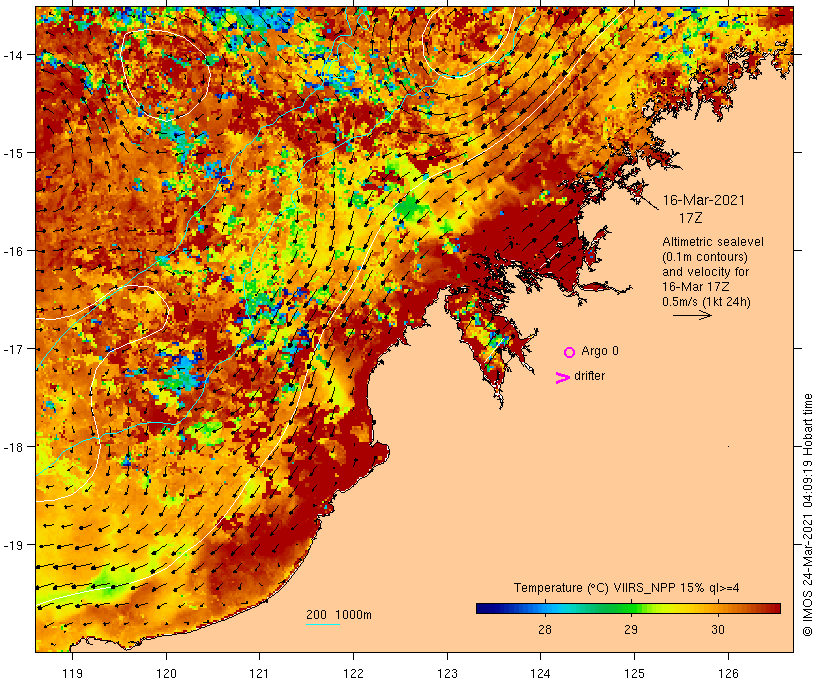Click the longitude label 120
The image size is (820, 680).
tap(166, 673)
